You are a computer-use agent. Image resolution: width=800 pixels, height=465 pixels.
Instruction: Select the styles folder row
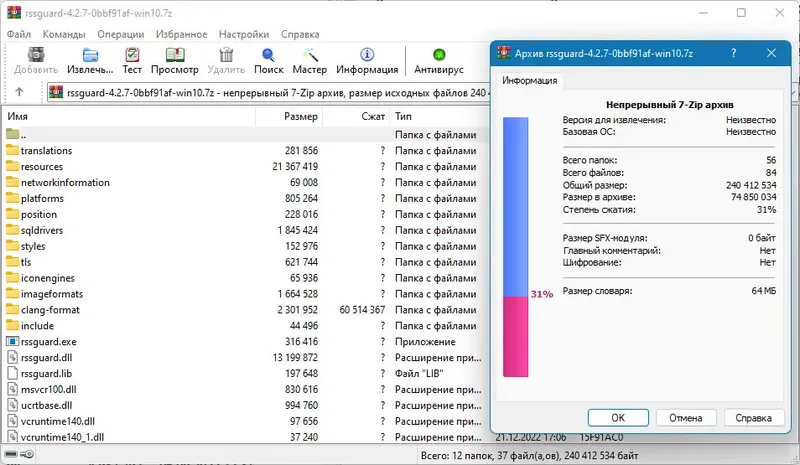[x=245, y=246]
